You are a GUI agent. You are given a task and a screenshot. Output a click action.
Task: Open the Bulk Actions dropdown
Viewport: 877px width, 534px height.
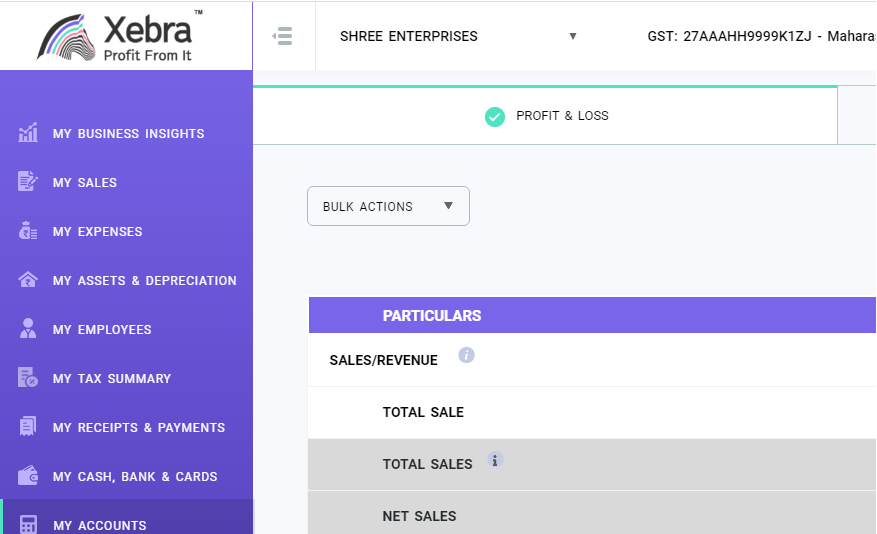[x=388, y=206]
